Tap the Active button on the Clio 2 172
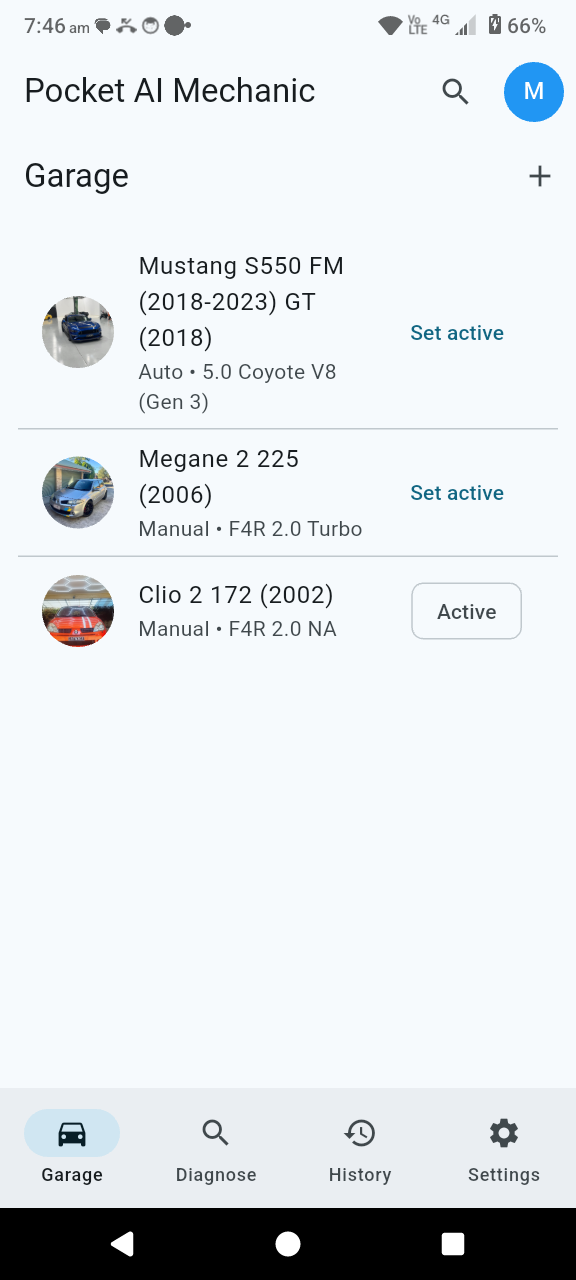Screen dimensions: 576x1280 click(466, 610)
